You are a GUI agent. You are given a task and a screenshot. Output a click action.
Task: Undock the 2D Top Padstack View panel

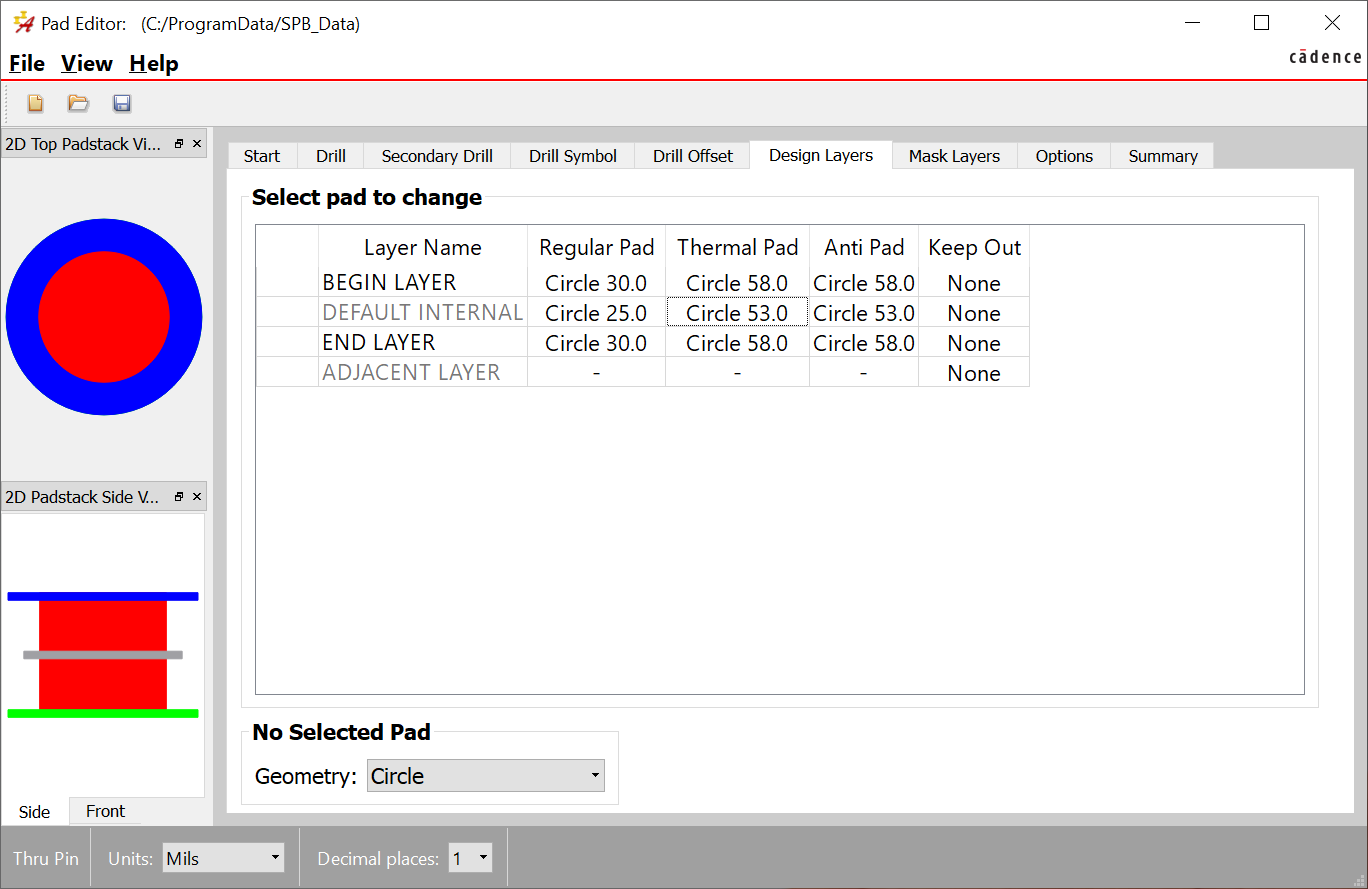tap(178, 143)
